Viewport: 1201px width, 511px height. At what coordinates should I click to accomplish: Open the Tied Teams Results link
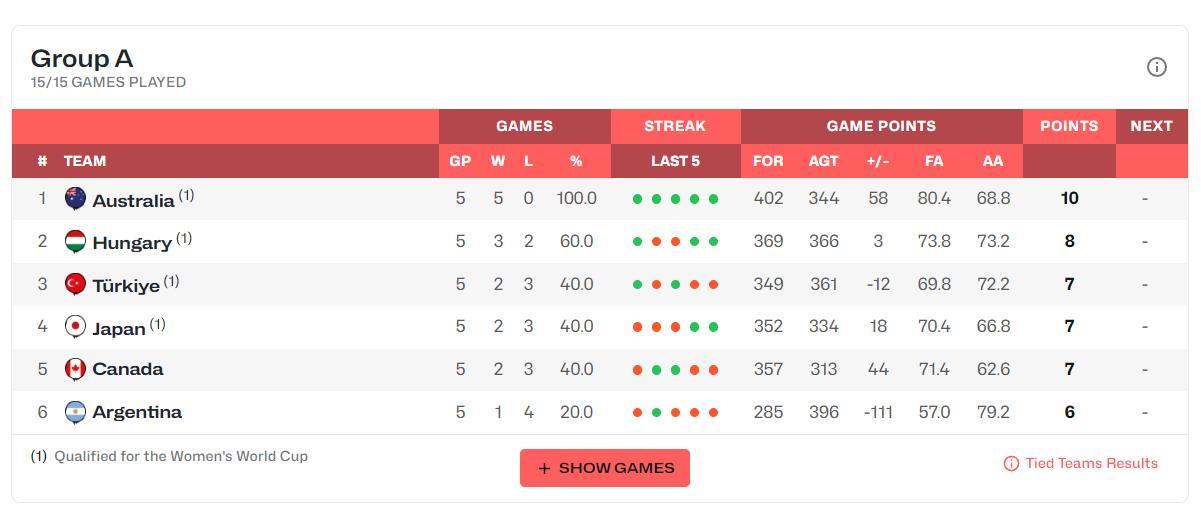(1091, 464)
